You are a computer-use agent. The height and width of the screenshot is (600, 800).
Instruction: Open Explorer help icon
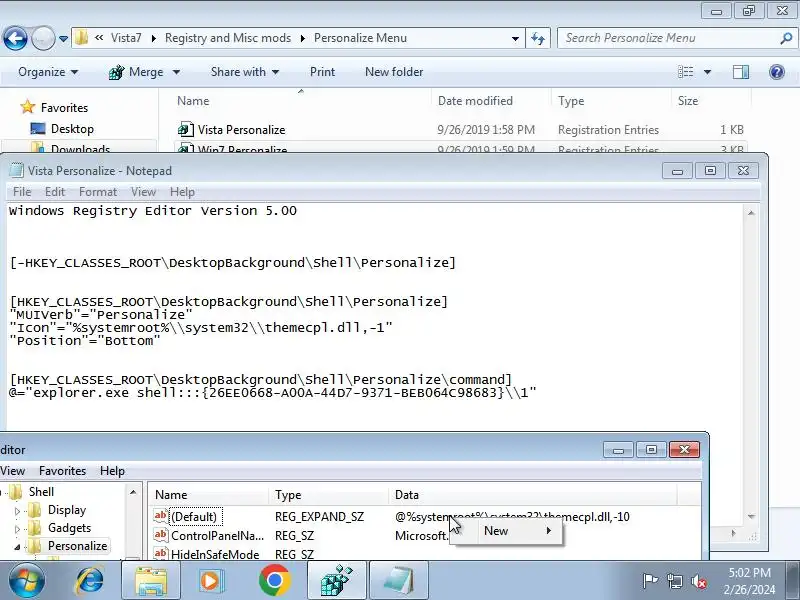click(777, 72)
